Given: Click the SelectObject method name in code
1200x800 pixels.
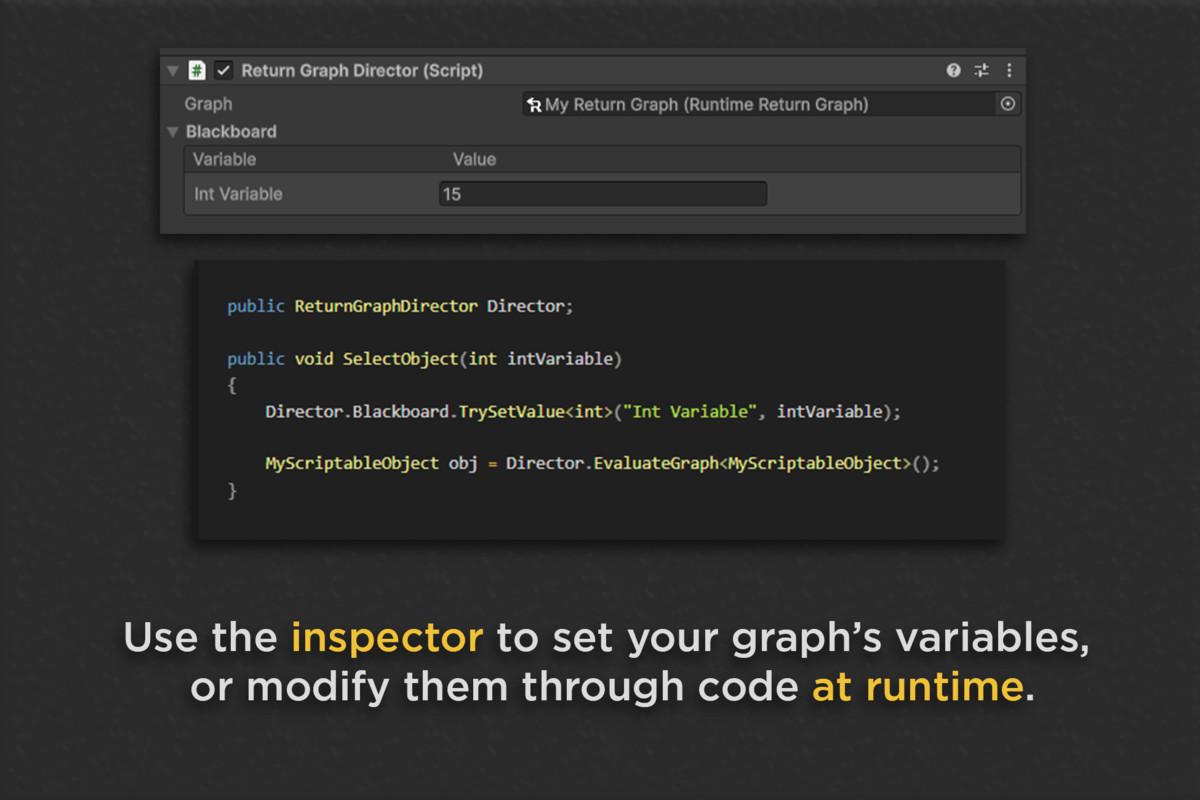Looking at the screenshot, I should pyautogui.click(x=400, y=359).
